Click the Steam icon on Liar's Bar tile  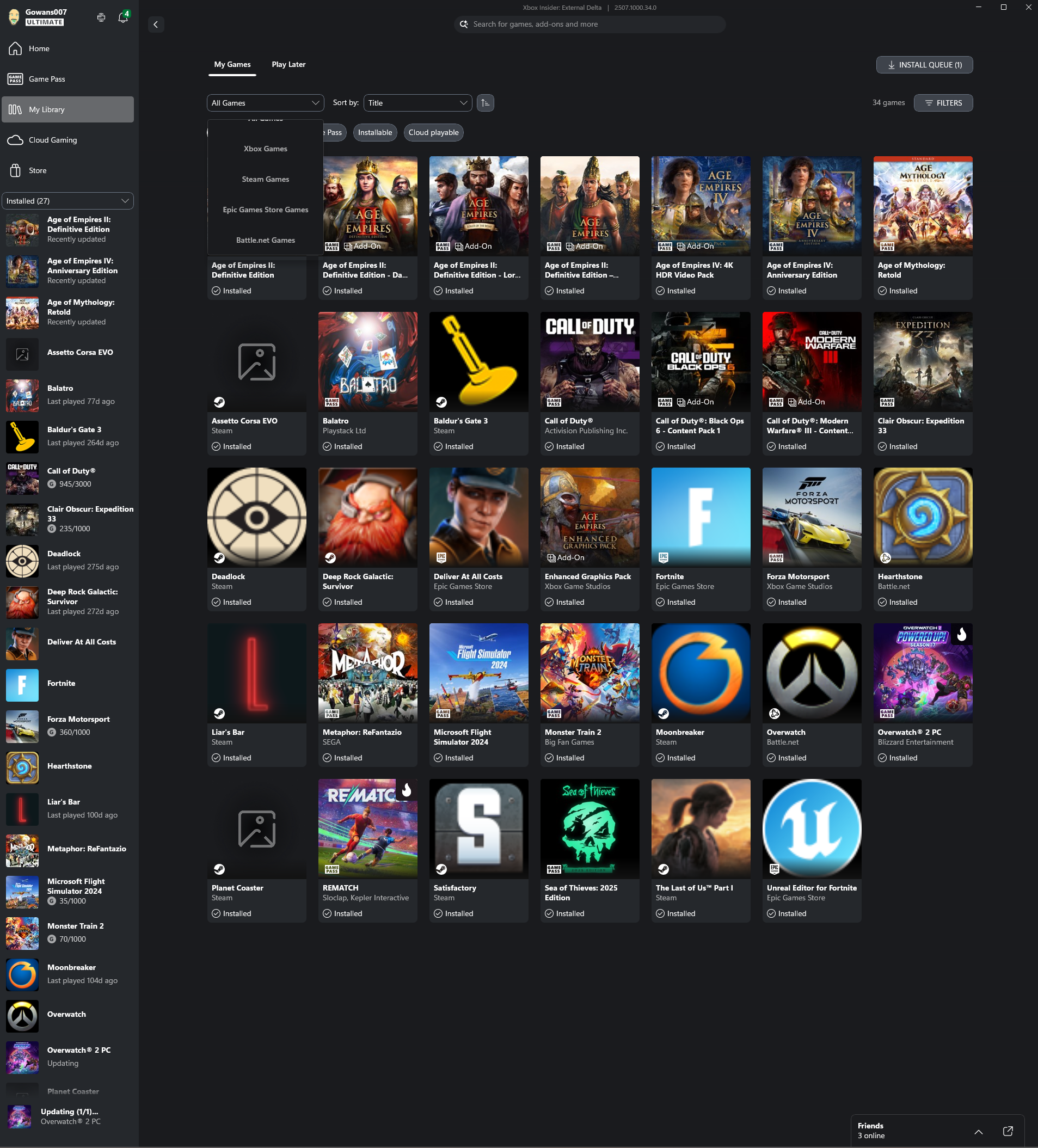(219, 714)
